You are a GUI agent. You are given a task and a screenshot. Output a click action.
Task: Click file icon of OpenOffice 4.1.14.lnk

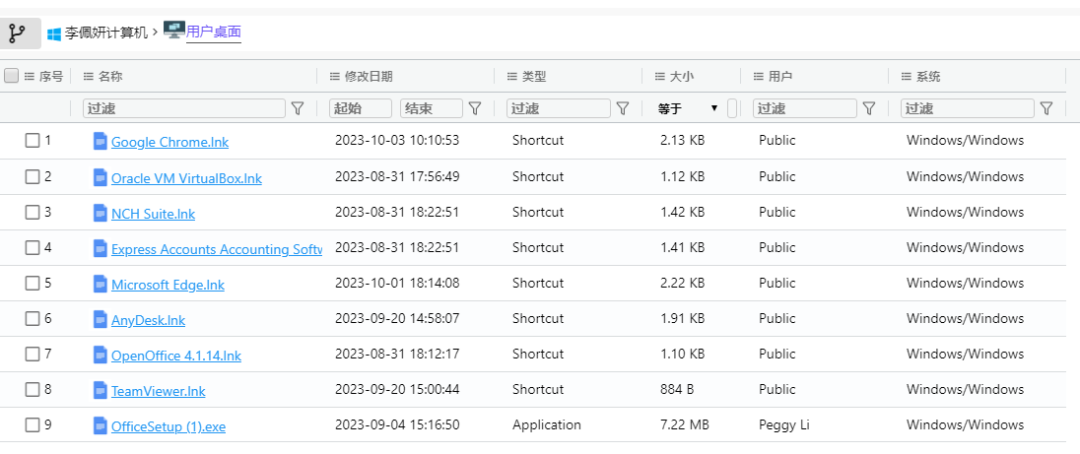[101, 355]
